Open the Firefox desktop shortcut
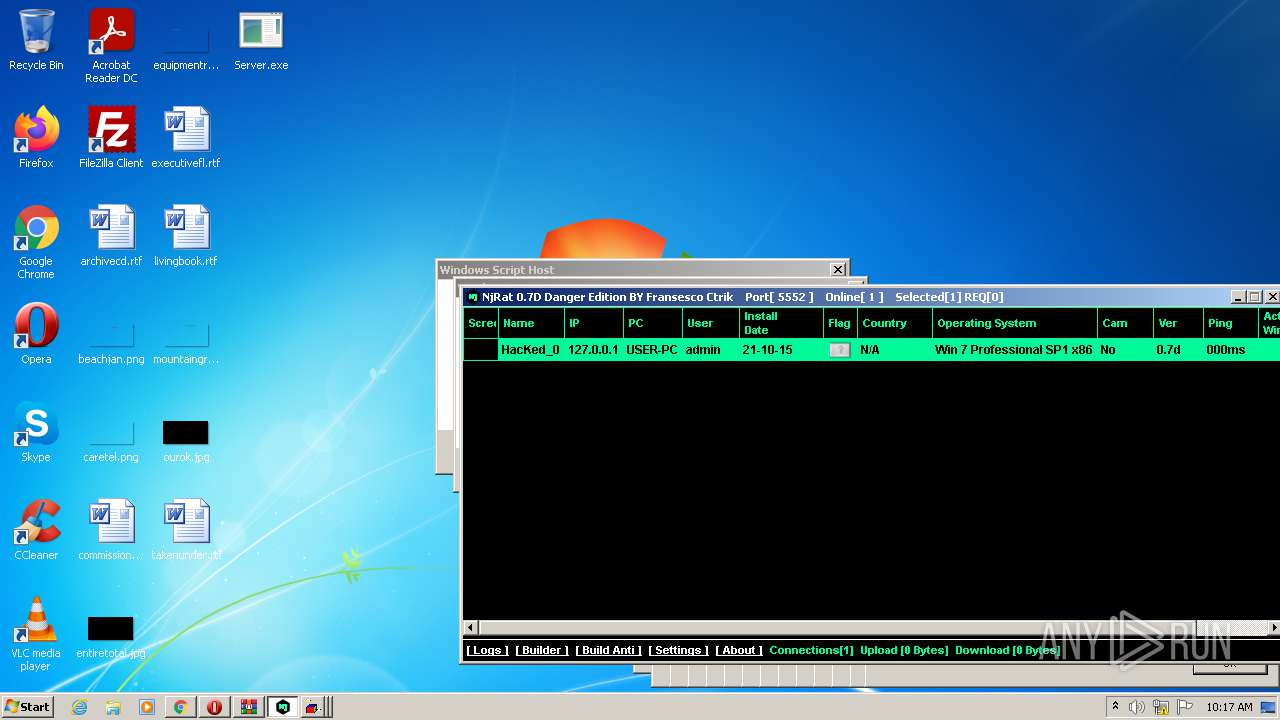Screen dimensions: 1280x720 [x=36, y=138]
